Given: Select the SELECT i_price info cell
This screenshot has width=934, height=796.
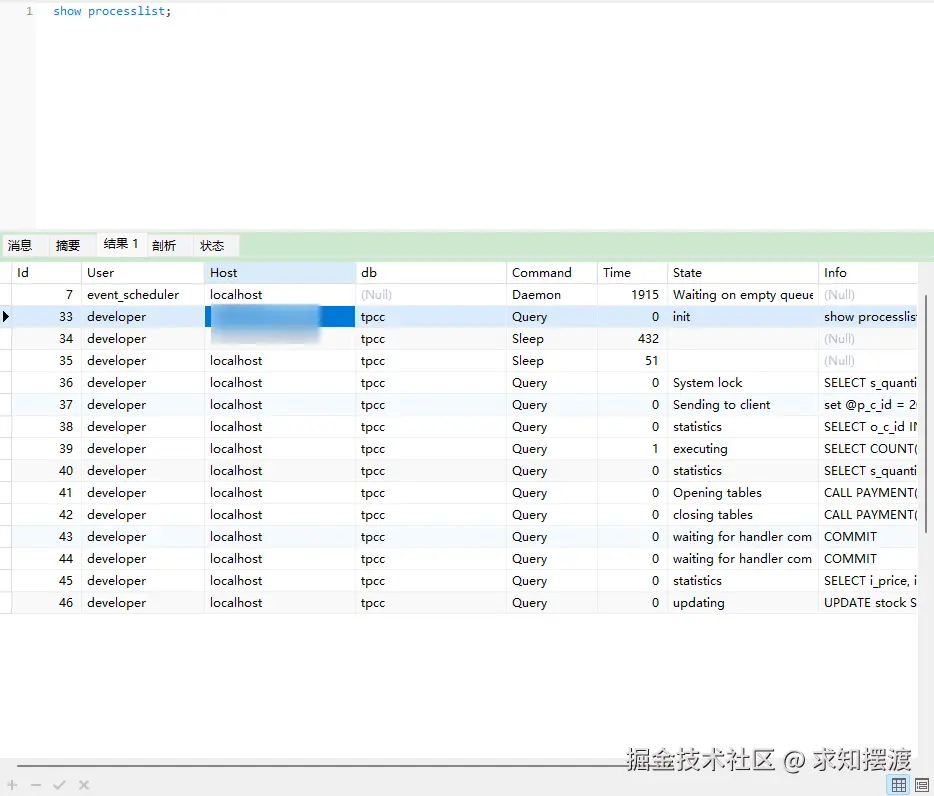Looking at the screenshot, I should coord(868,582).
